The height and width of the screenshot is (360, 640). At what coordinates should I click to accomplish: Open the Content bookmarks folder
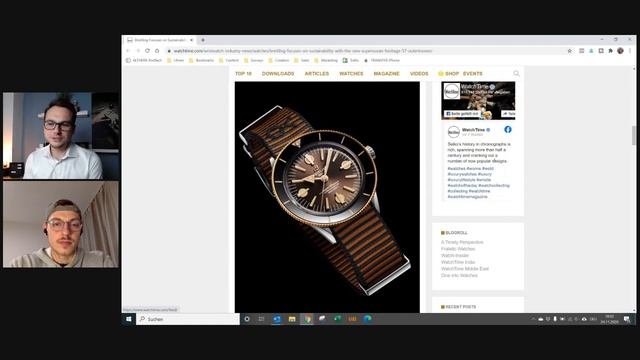229,60
